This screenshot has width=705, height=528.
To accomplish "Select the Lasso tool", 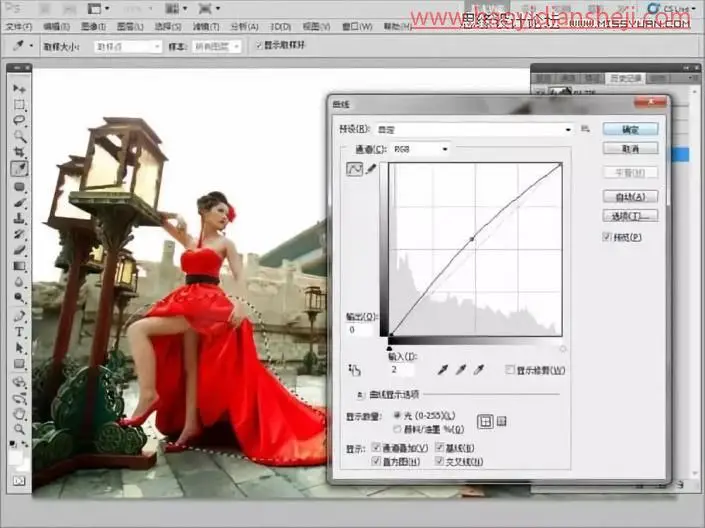I will [19, 120].
